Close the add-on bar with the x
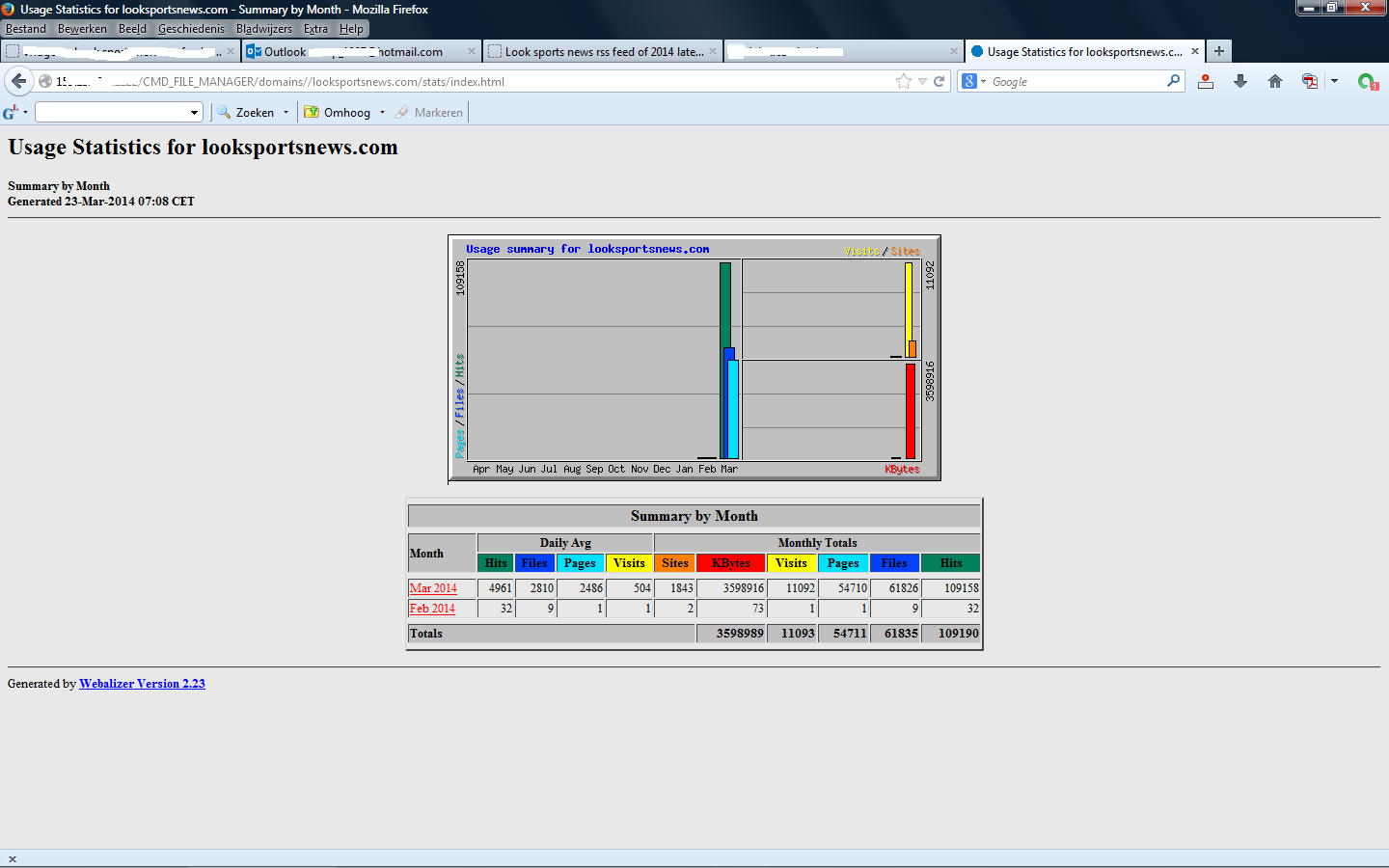Screen dimensions: 1389x868 12,859
